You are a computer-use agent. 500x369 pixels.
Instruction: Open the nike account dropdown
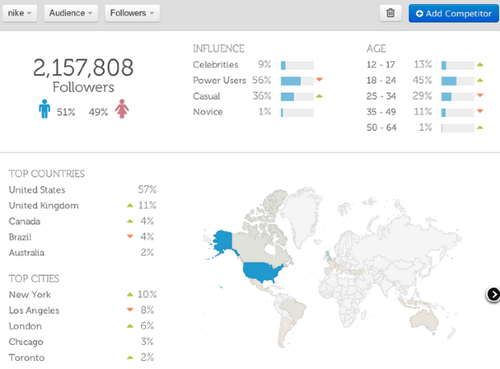click(20, 13)
